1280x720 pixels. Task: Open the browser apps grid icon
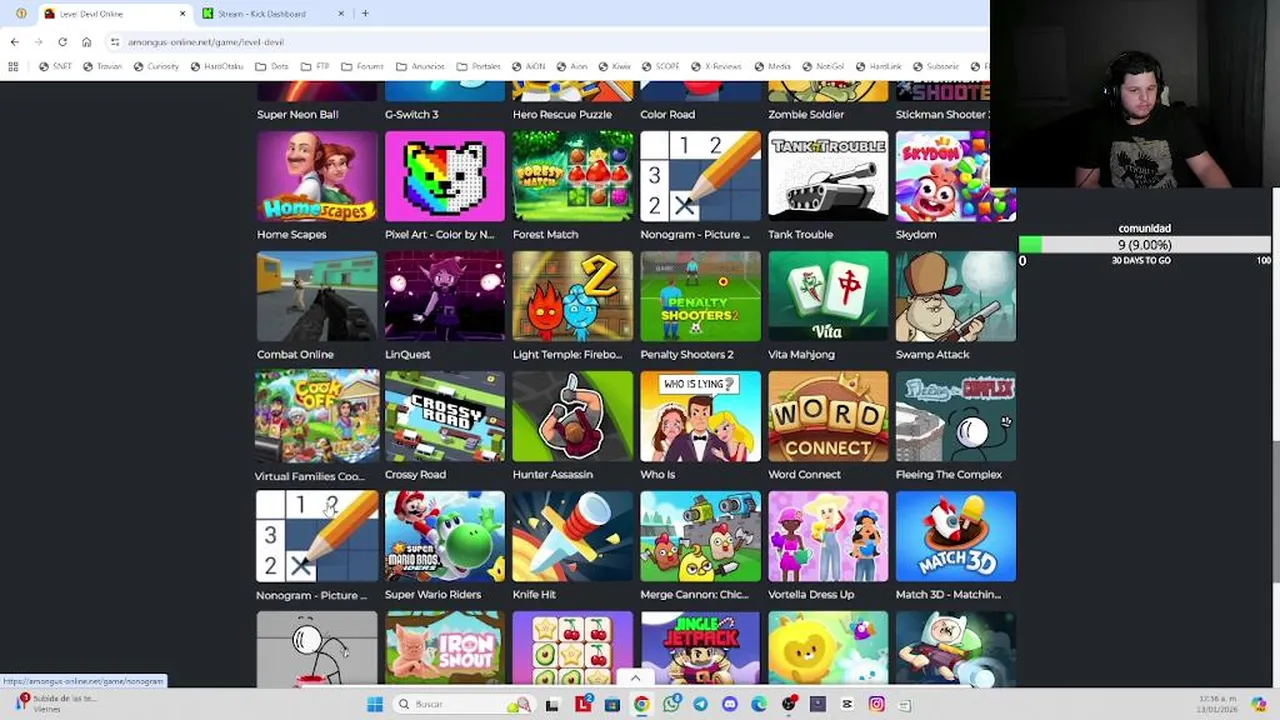(13, 67)
